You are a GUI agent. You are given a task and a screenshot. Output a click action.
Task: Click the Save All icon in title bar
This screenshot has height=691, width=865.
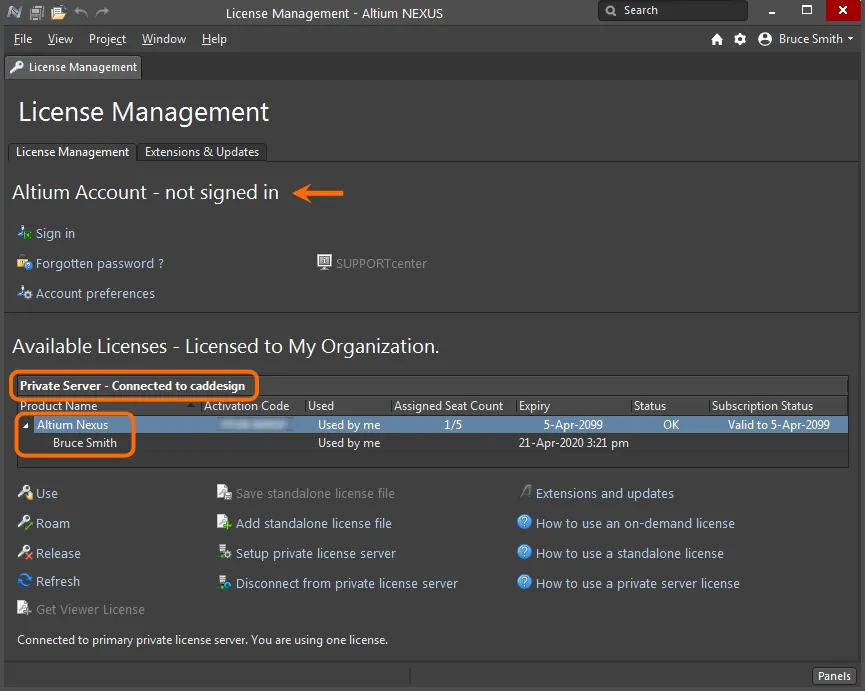(x=36, y=12)
